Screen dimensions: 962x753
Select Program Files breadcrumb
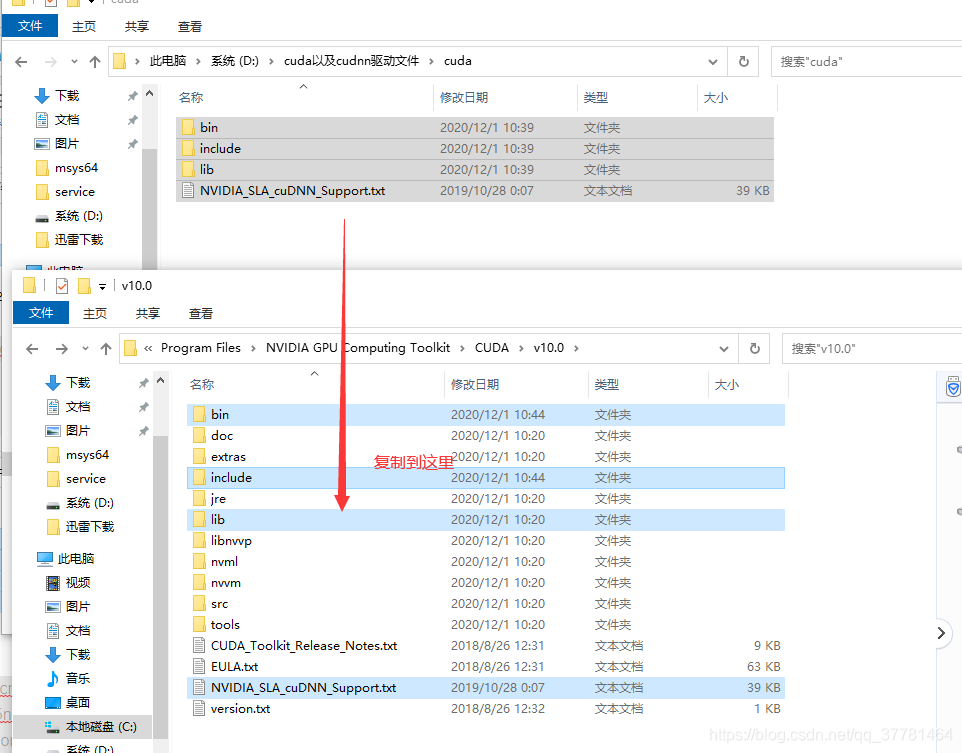pyautogui.click(x=201, y=348)
